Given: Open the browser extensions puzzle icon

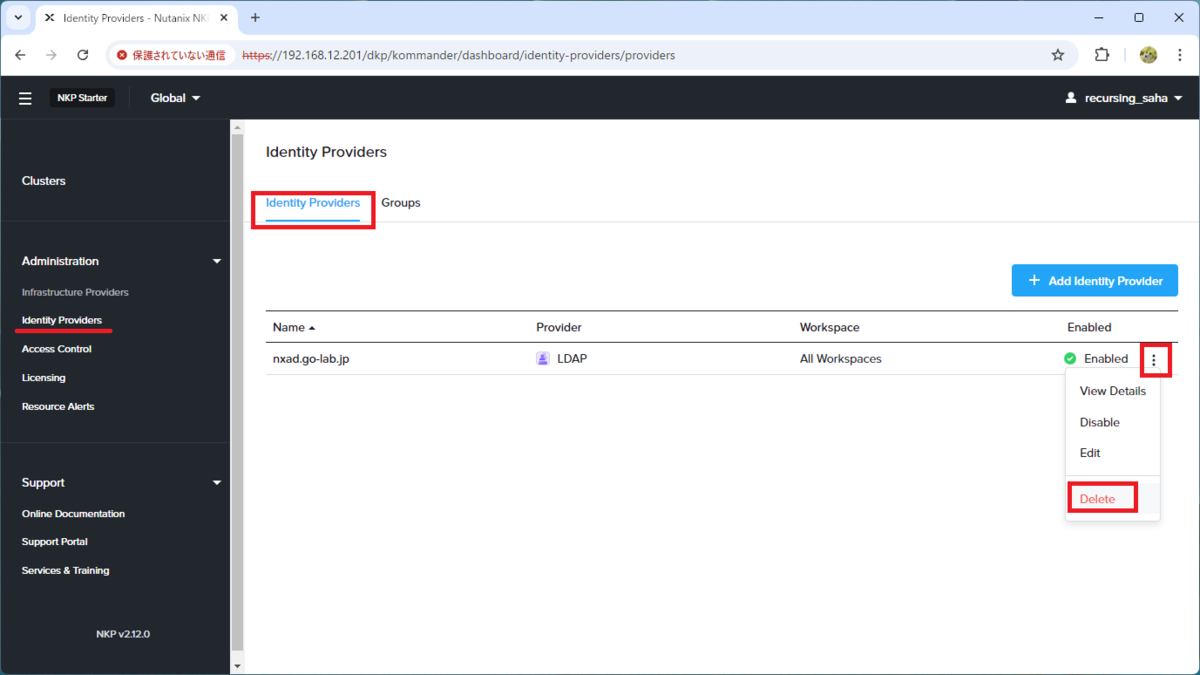Looking at the screenshot, I should coord(1102,55).
